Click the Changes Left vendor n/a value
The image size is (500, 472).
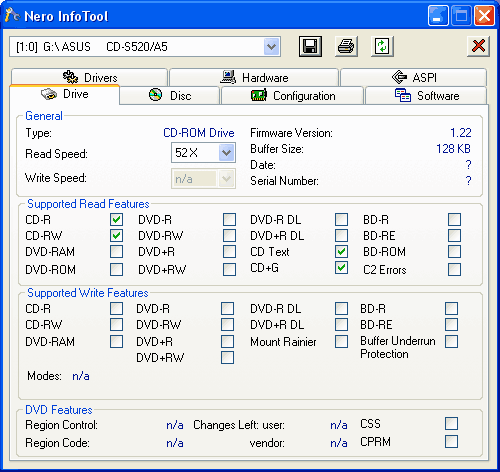pyautogui.click(x=339, y=443)
